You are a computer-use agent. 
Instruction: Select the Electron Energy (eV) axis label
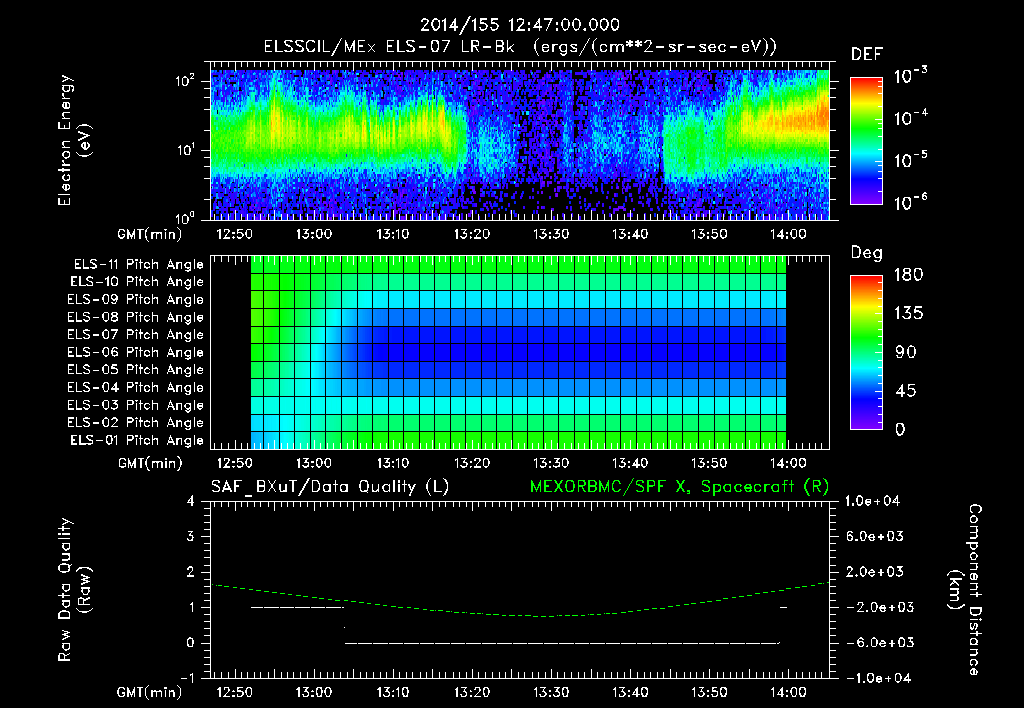(x=74, y=140)
